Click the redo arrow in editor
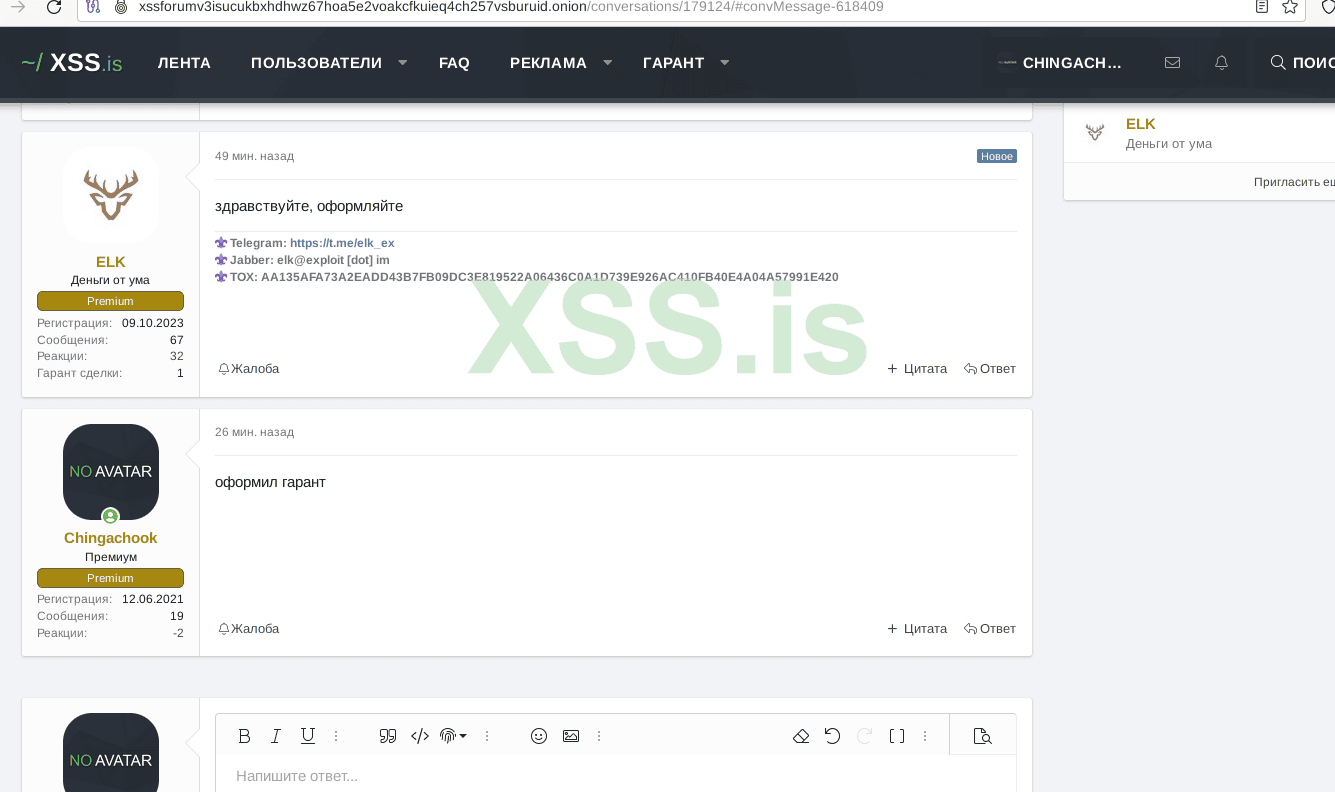This screenshot has height=792, width=1335. click(x=865, y=736)
